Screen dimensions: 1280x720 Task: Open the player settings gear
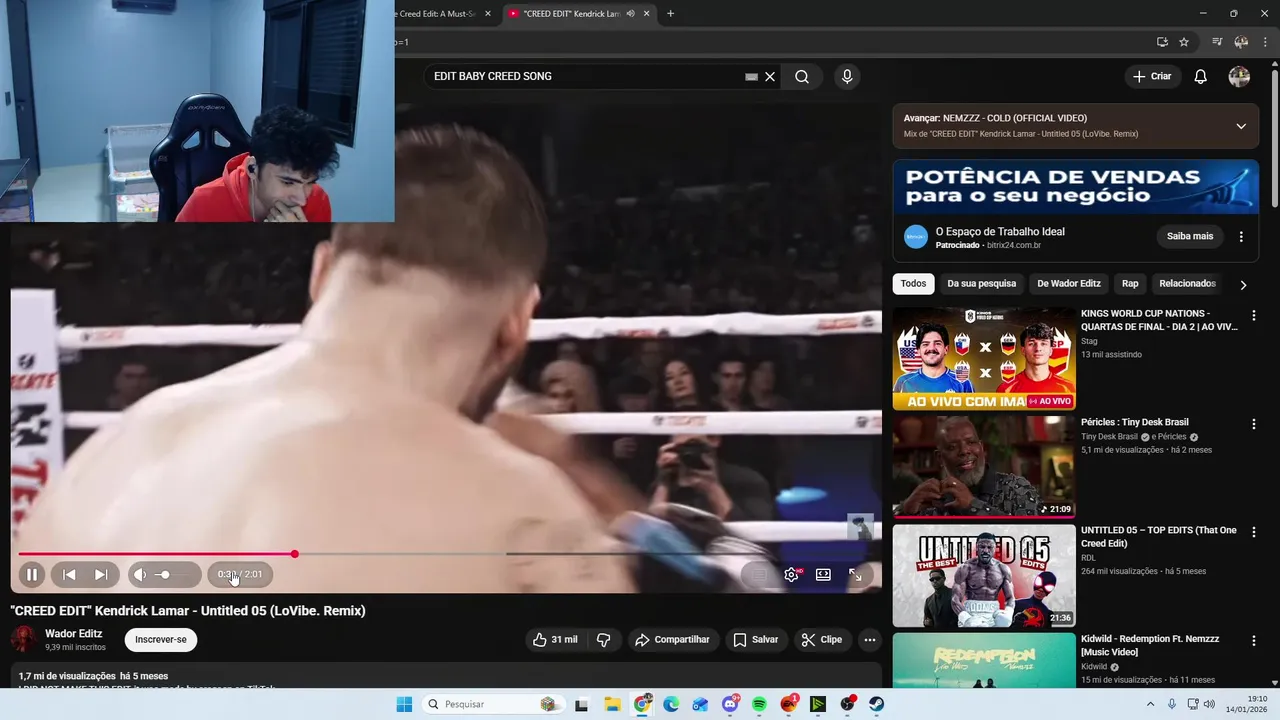click(x=791, y=575)
